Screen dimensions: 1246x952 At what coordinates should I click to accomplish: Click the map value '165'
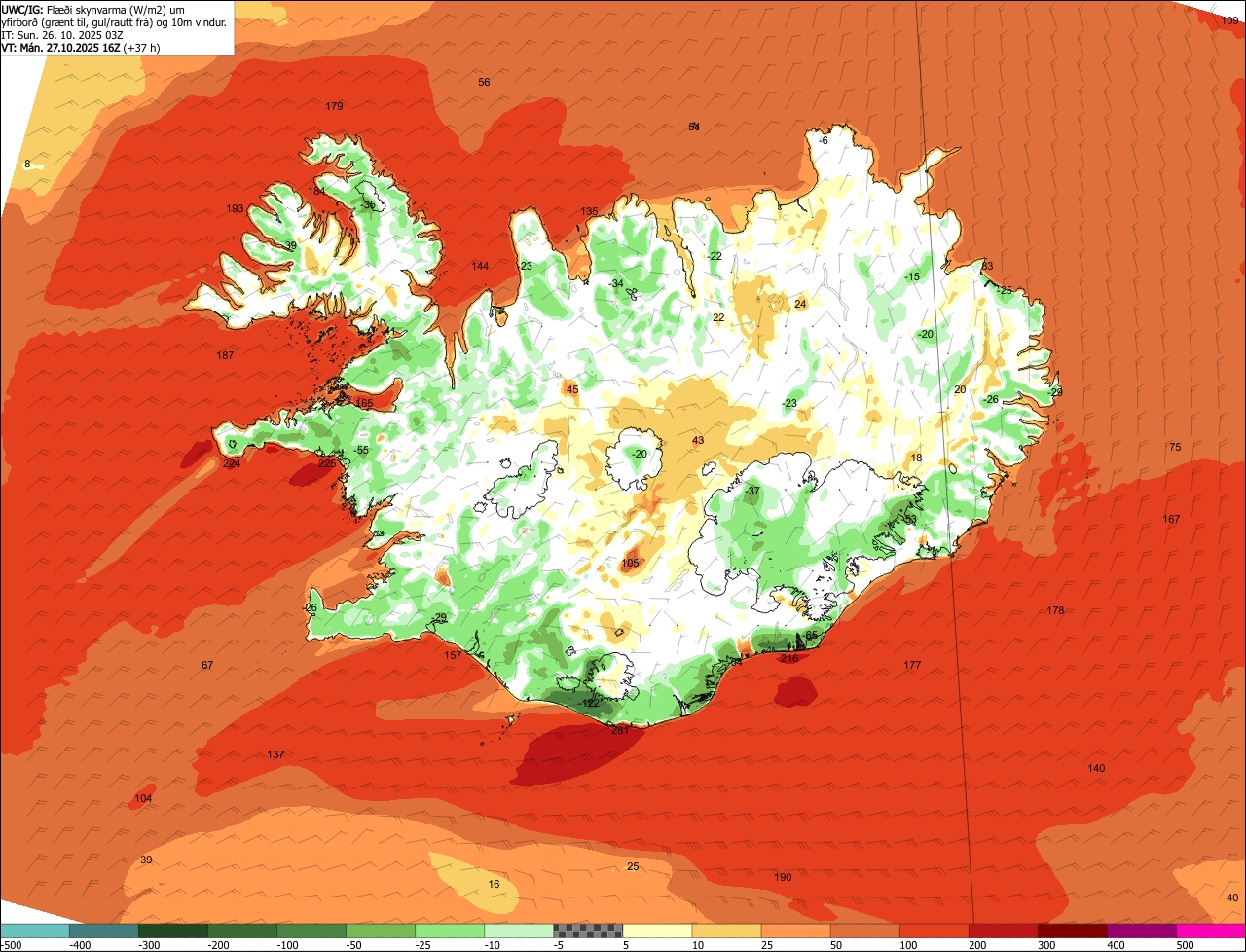pos(365,403)
